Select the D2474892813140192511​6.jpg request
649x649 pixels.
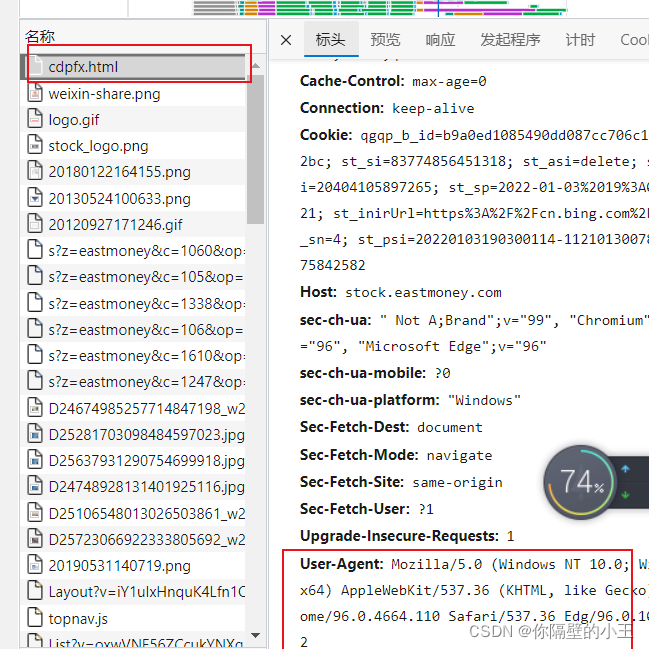(x=133, y=487)
